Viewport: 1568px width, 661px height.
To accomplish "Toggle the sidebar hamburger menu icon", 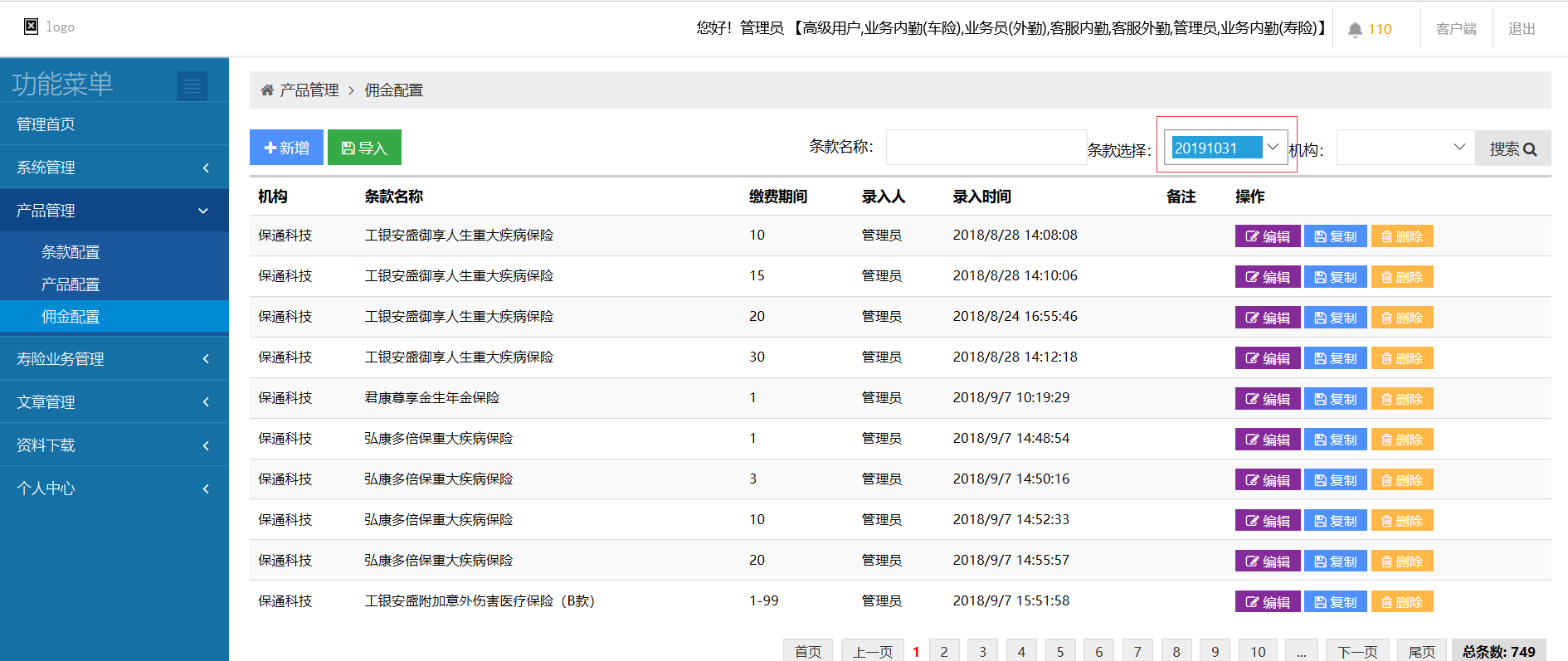I will (192, 85).
